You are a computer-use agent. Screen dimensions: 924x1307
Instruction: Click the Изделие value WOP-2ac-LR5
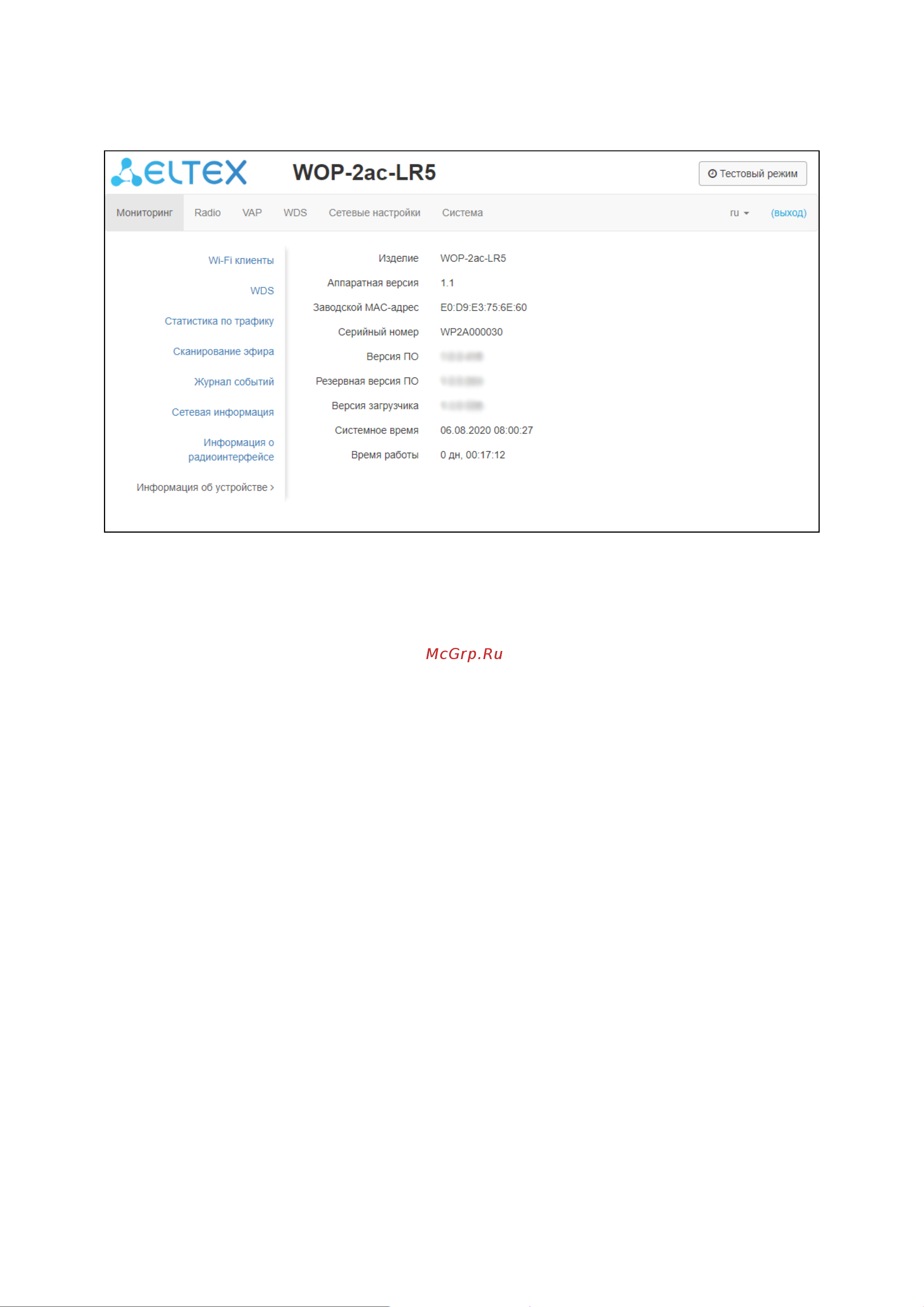(473, 258)
